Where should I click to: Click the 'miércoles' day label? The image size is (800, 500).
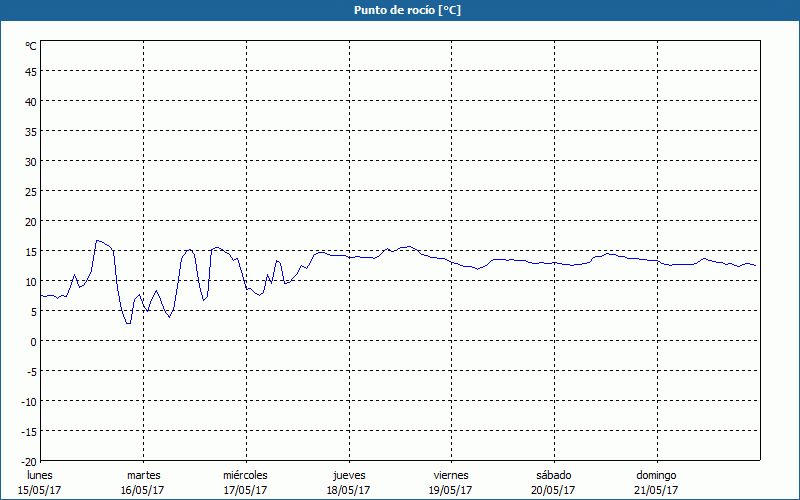245,475
